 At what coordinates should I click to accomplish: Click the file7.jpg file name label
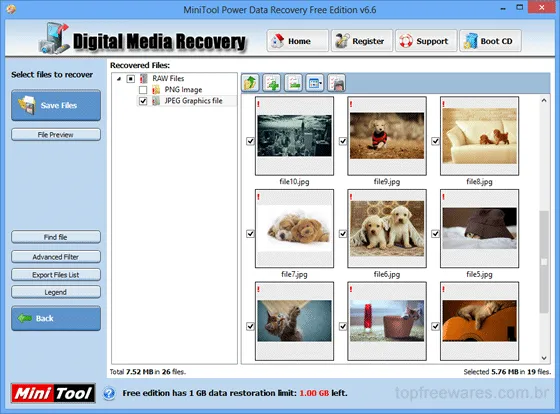tap(294, 274)
